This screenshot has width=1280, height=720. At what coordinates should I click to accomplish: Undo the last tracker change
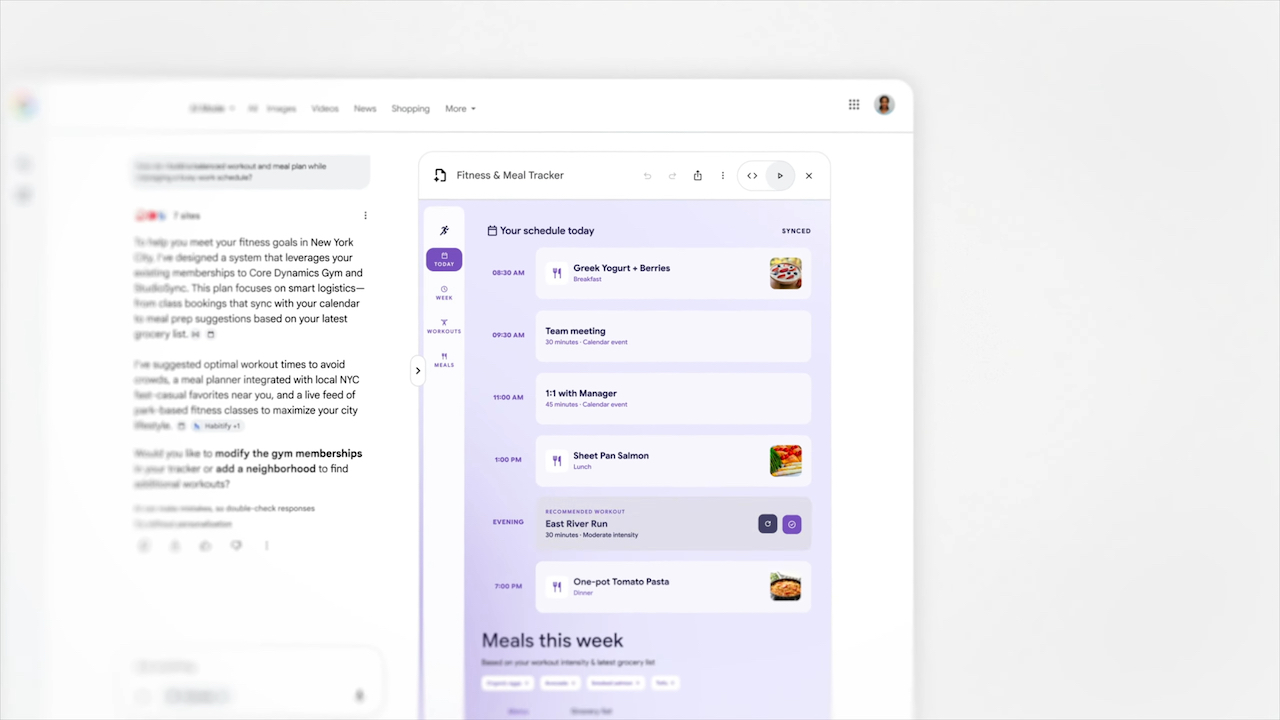(647, 176)
